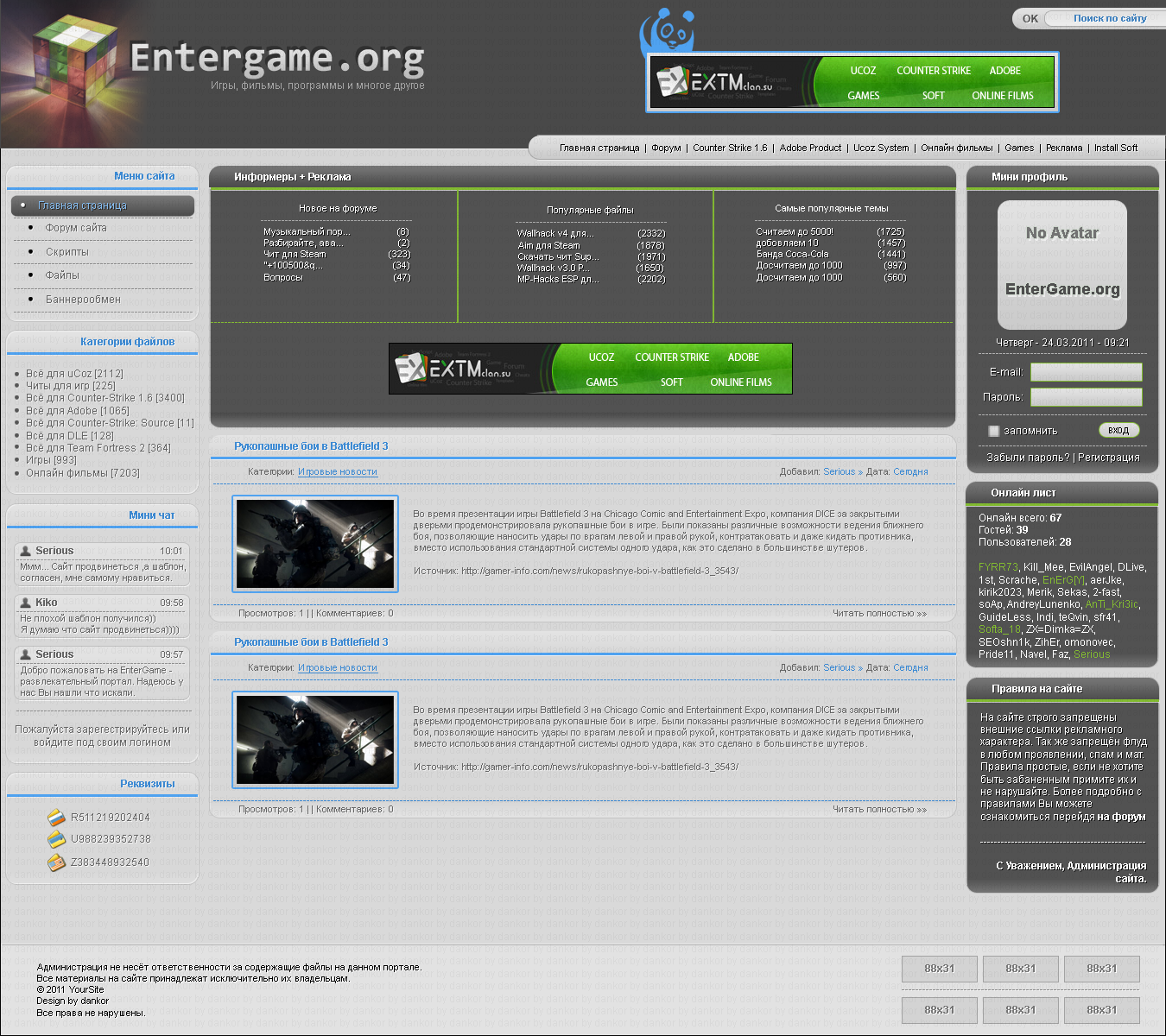Open 'Games' top navigation item
Image resolution: width=1166 pixels, height=1036 pixels.
click(x=1019, y=148)
